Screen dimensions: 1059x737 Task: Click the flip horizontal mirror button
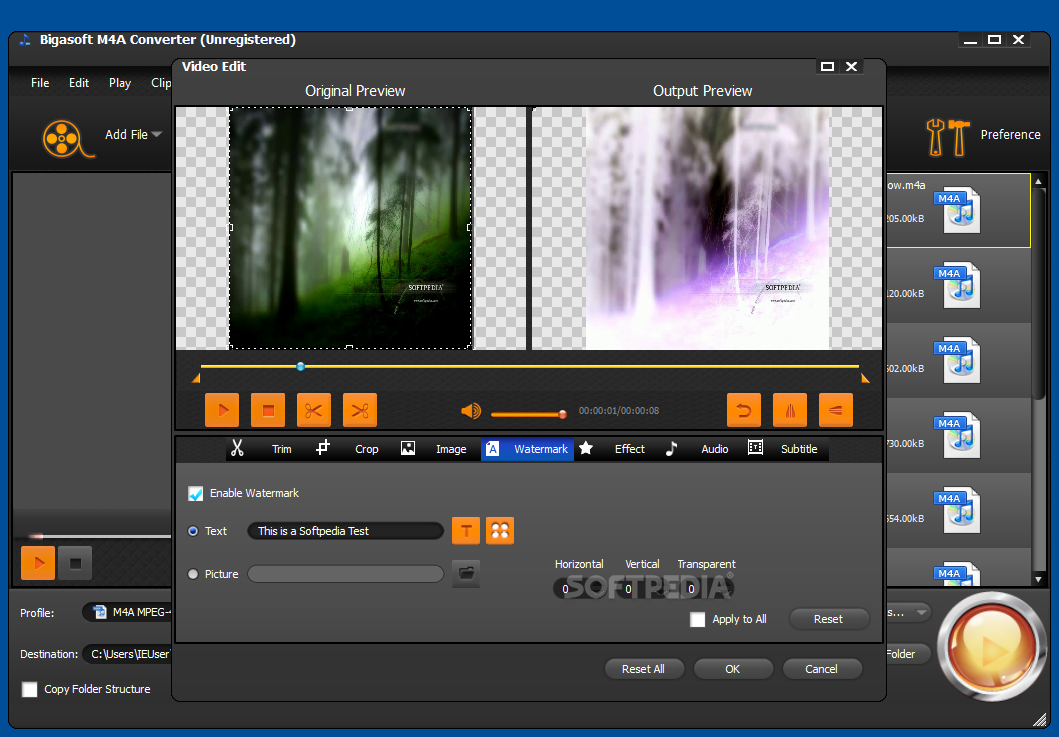(x=790, y=410)
